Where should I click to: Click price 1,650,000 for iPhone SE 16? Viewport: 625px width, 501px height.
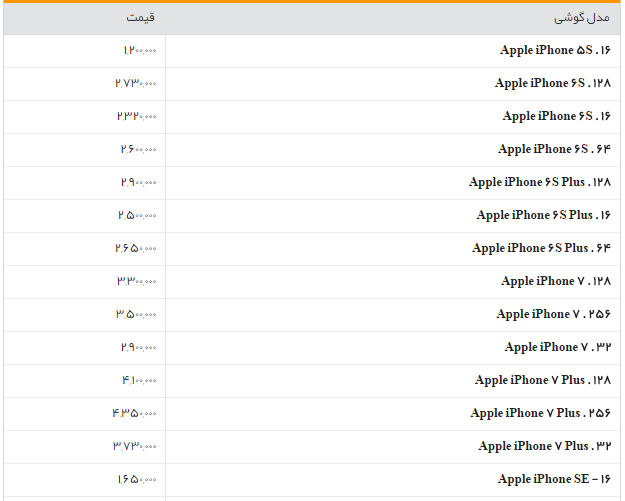point(137,479)
